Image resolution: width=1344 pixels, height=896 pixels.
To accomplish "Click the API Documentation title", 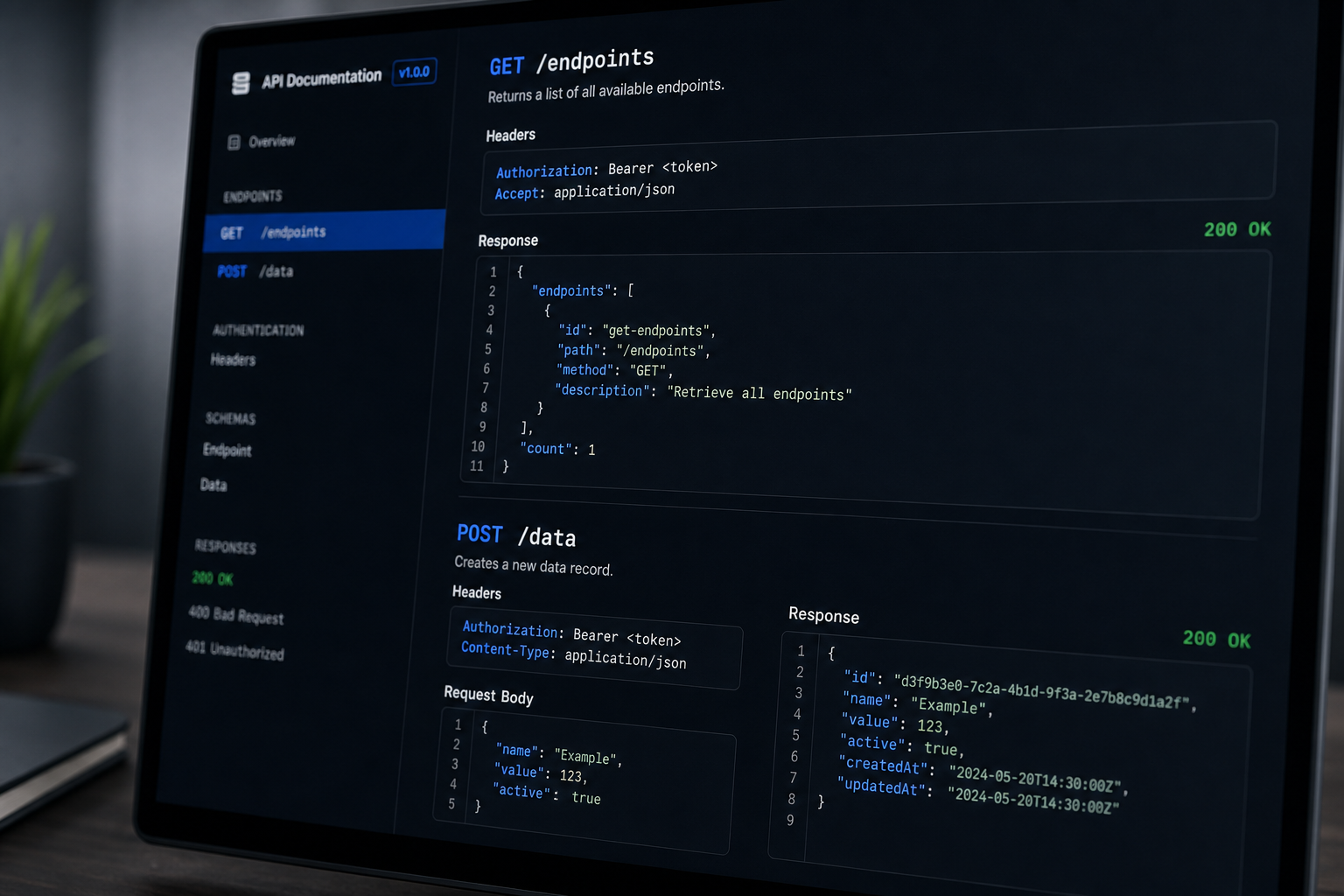I will click(x=322, y=79).
